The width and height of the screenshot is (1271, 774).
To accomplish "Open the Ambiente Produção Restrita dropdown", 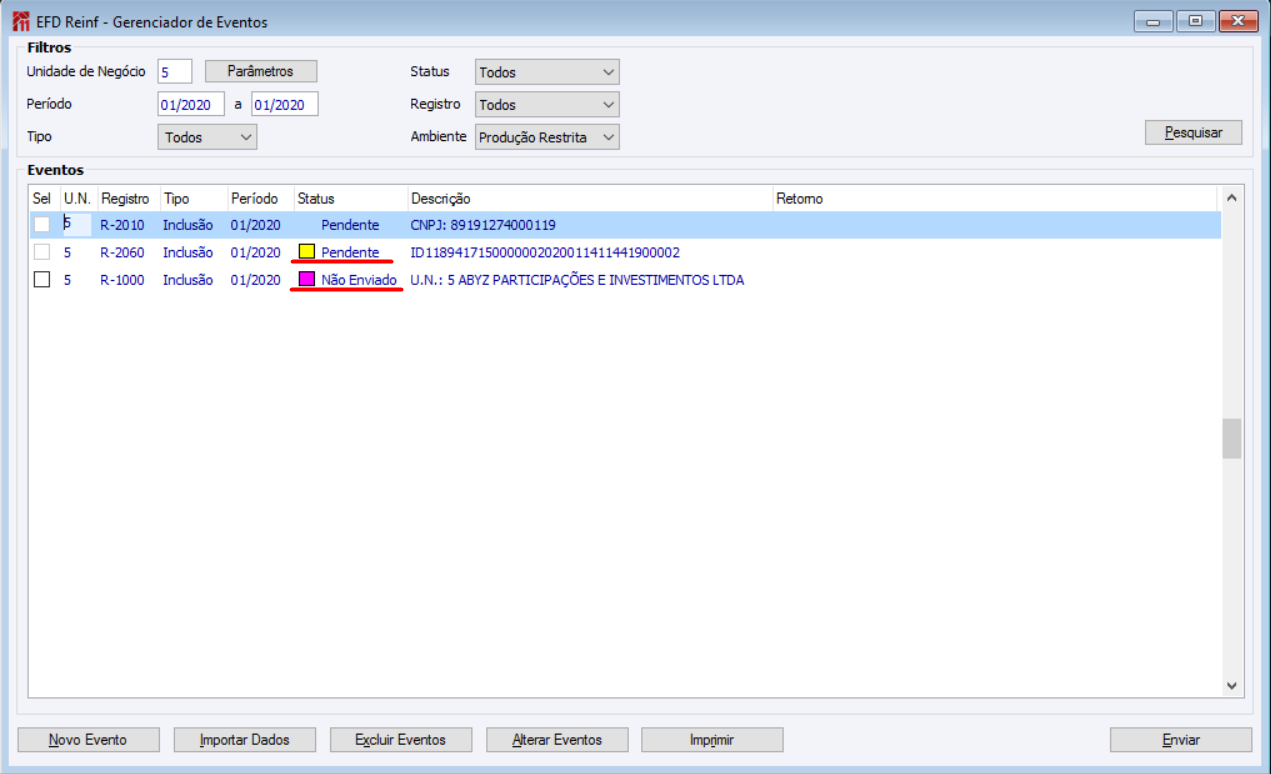I will 547,137.
